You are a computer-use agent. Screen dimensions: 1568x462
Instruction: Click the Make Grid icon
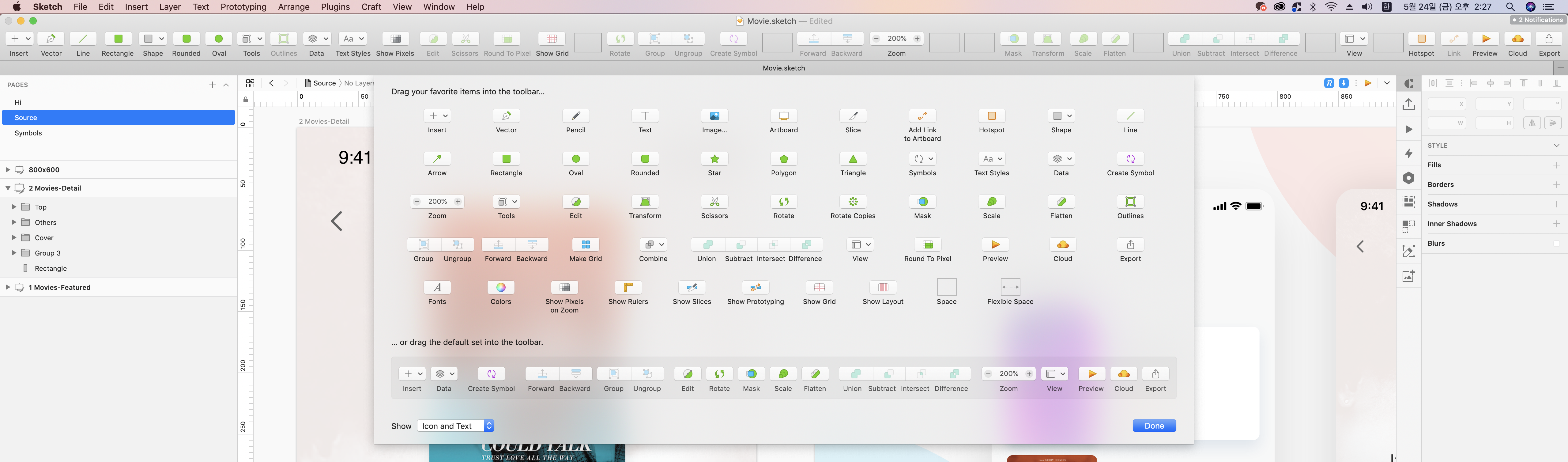(585, 245)
